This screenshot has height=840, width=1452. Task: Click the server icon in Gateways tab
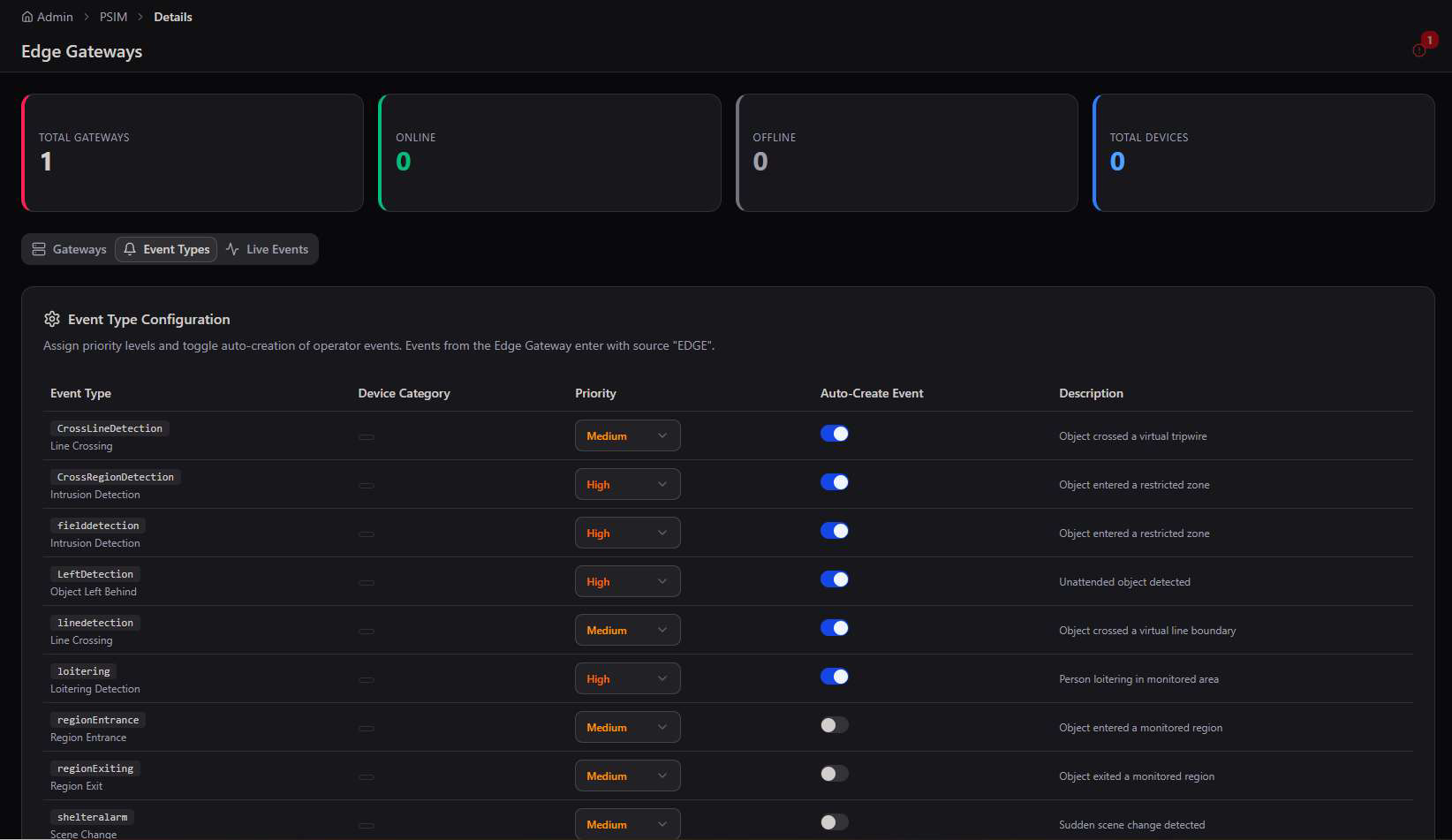39,249
